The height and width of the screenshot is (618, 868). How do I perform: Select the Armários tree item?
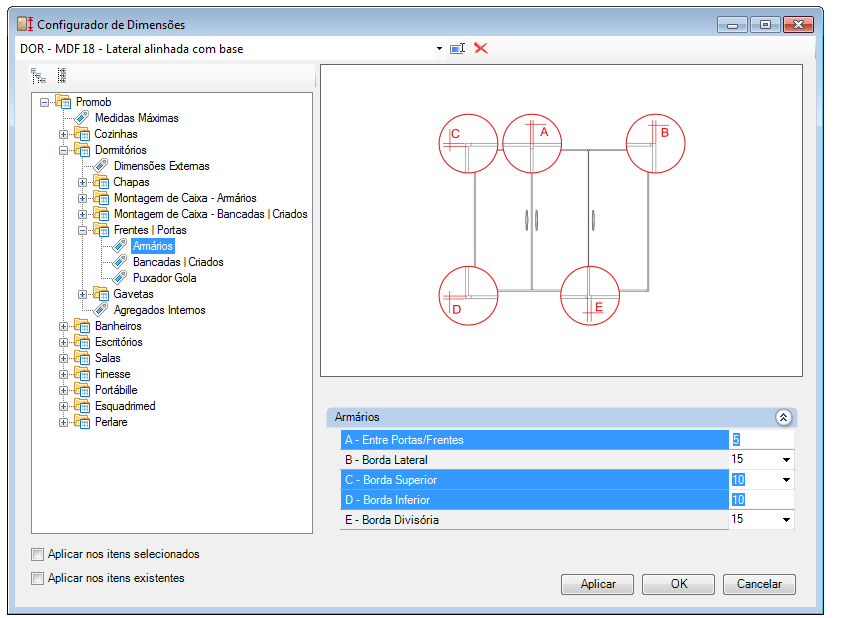point(153,246)
